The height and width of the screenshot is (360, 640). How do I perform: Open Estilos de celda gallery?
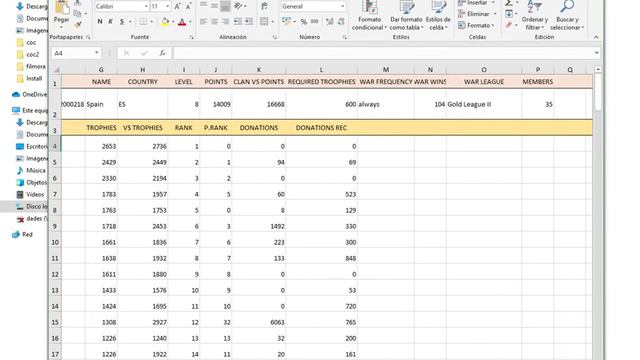438,15
